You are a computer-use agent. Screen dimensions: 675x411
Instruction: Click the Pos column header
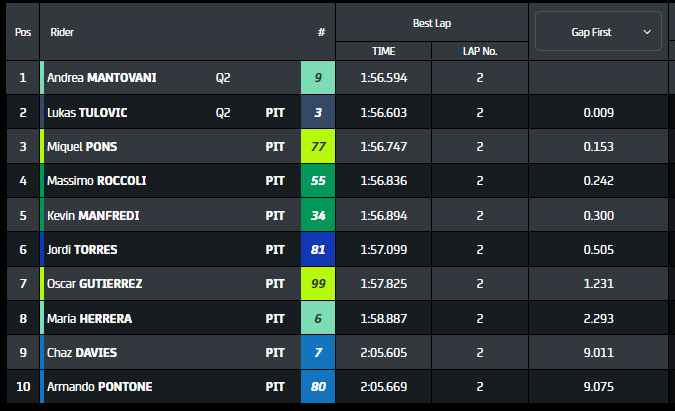click(x=22, y=32)
